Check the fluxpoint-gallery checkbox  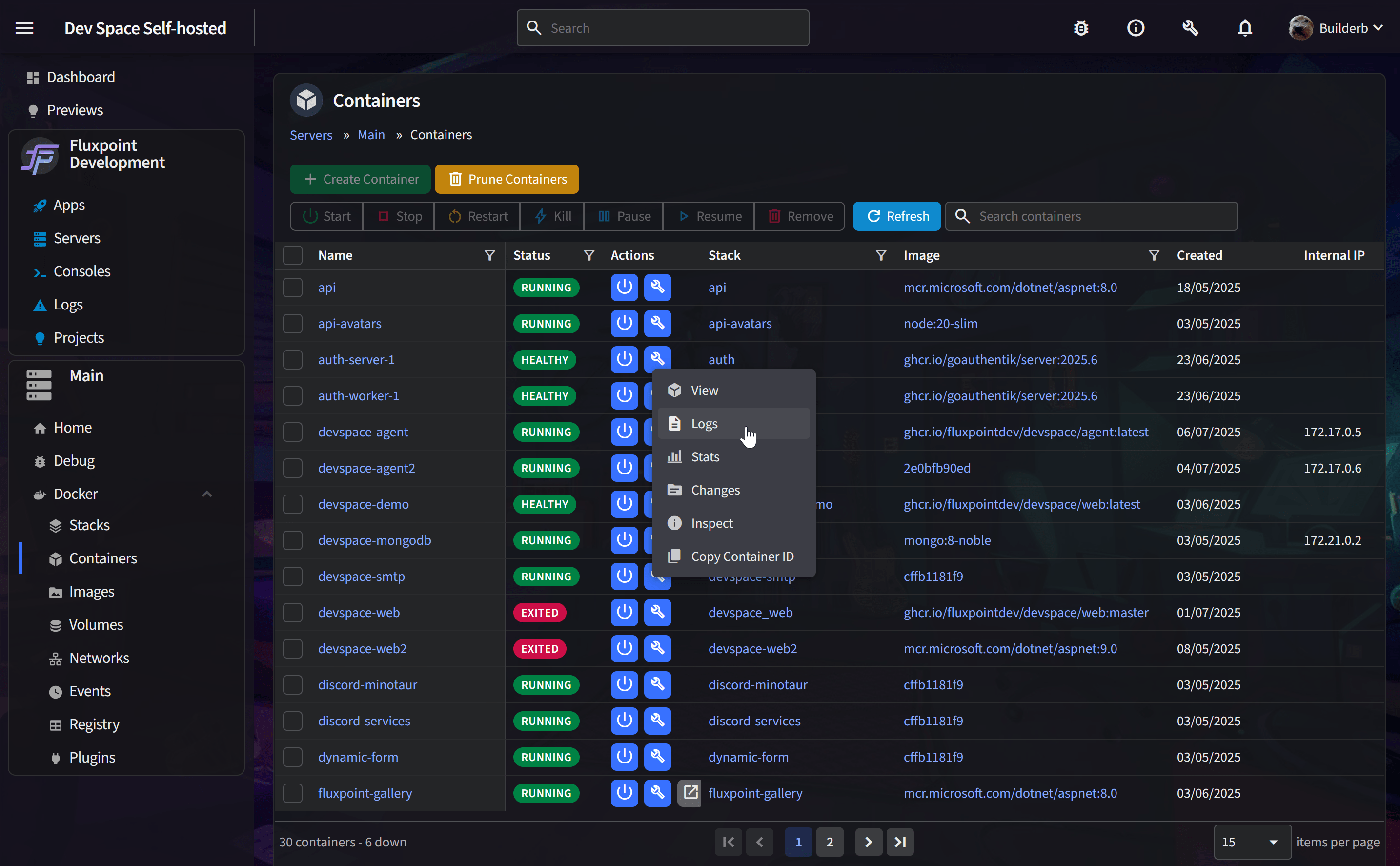pos(292,793)
